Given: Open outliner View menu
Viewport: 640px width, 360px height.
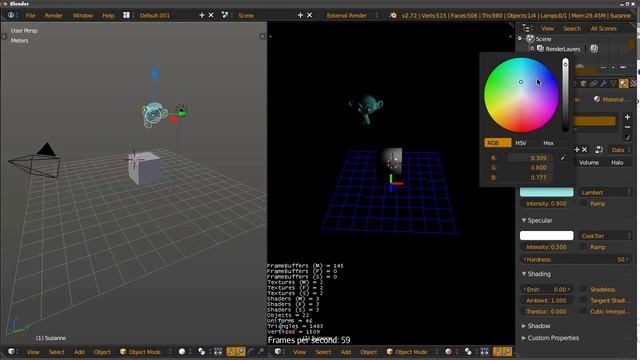Looking at the screenshot, I should (x=547, y=29).
